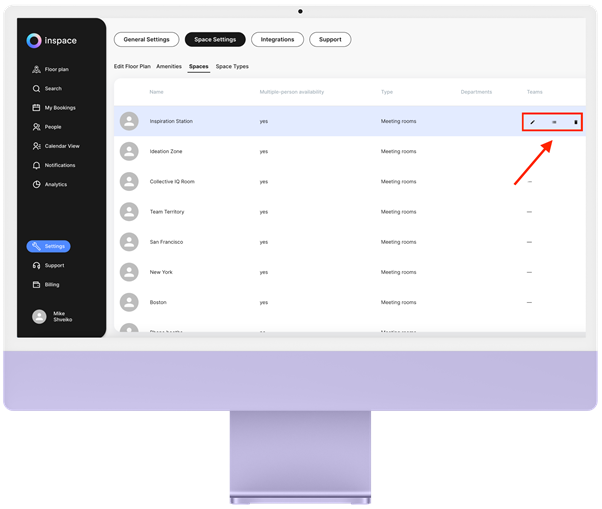Open the Analytics section

pyautogui.click(x=50, y=185)
